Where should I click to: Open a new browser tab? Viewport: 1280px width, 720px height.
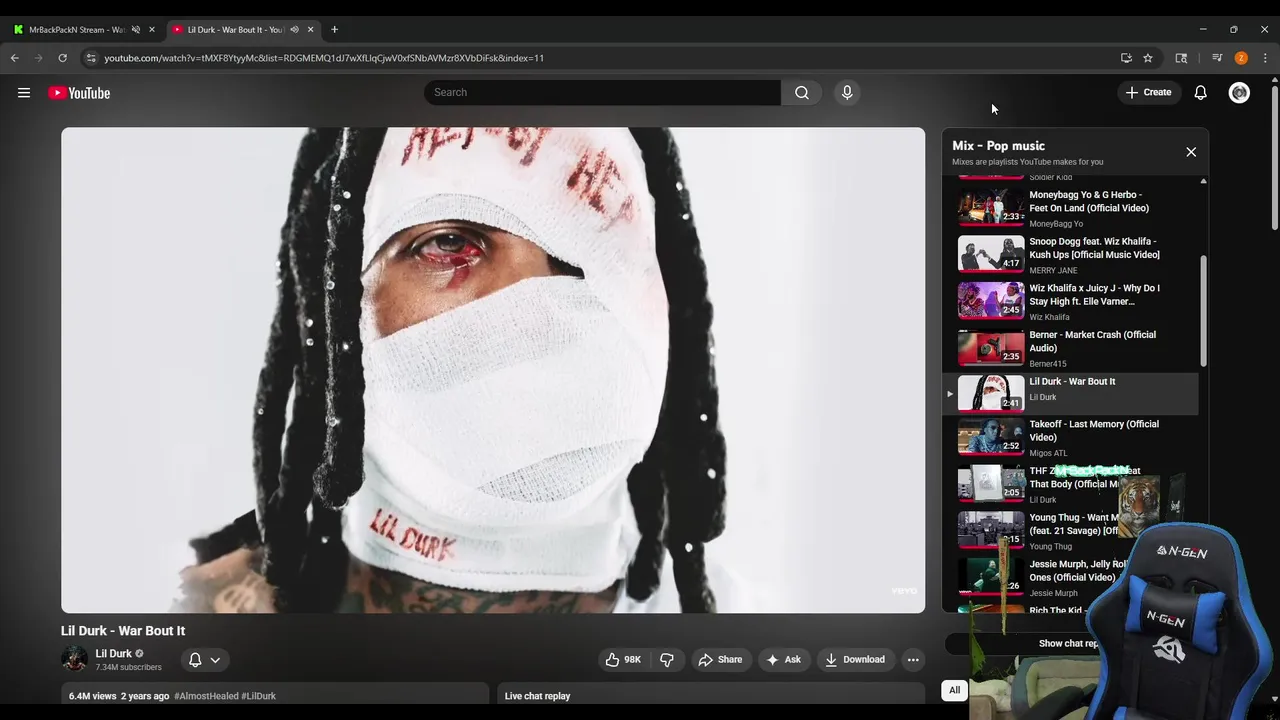334,29
